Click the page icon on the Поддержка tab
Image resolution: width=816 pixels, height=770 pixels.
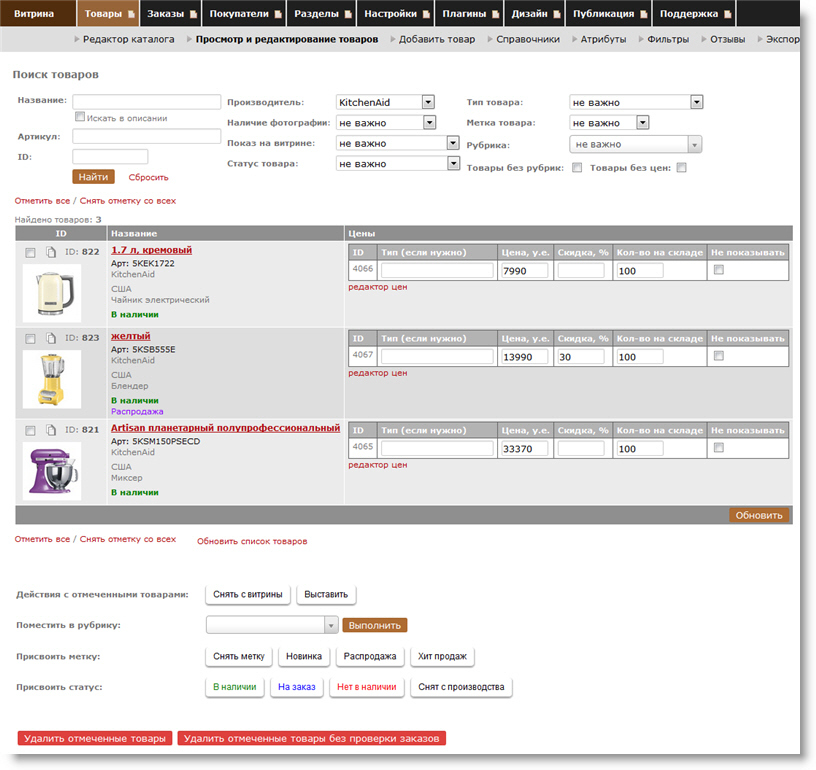[x=728, y=14]
